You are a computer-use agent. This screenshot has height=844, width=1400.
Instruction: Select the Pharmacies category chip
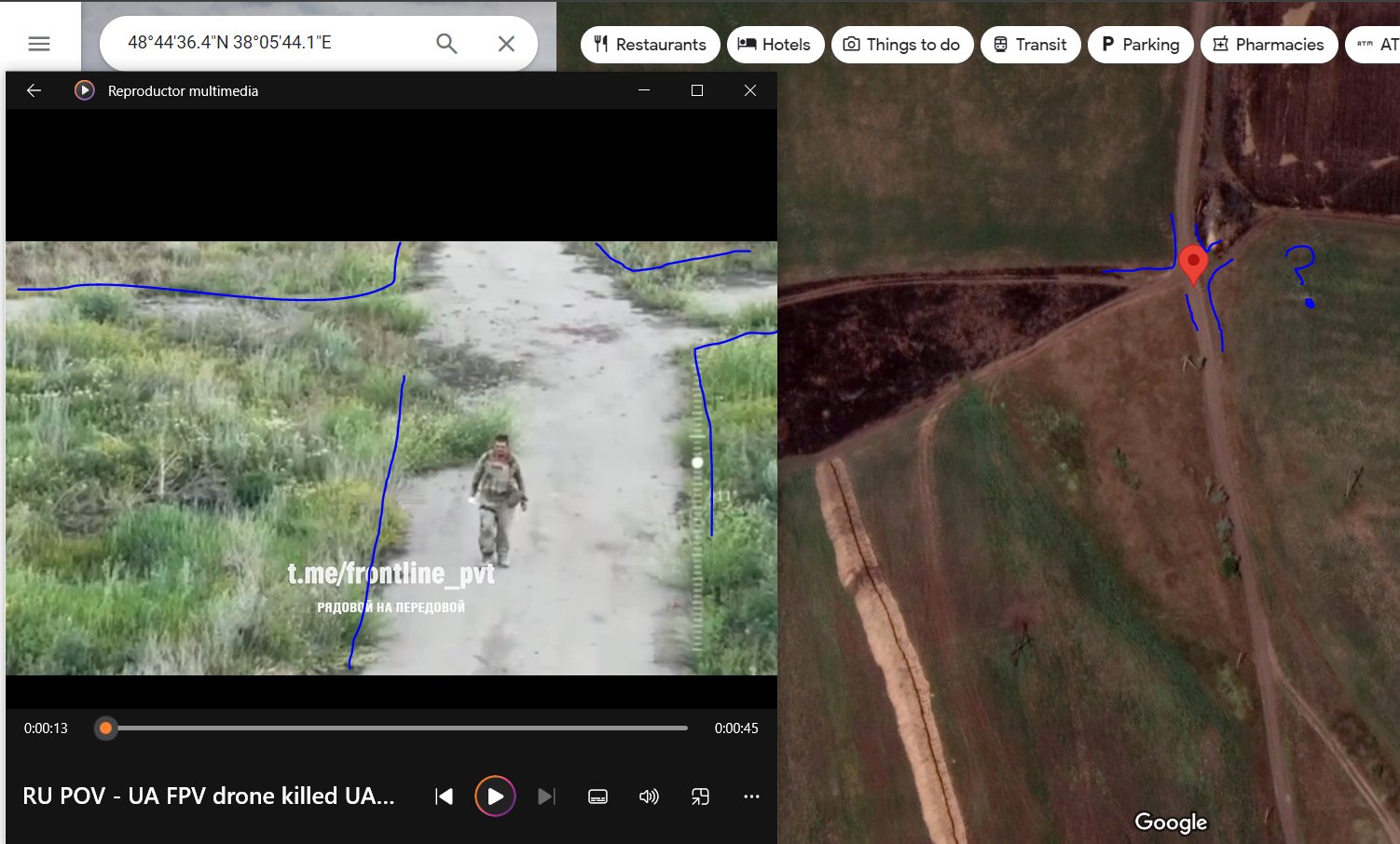click(x=1270, y=45)
